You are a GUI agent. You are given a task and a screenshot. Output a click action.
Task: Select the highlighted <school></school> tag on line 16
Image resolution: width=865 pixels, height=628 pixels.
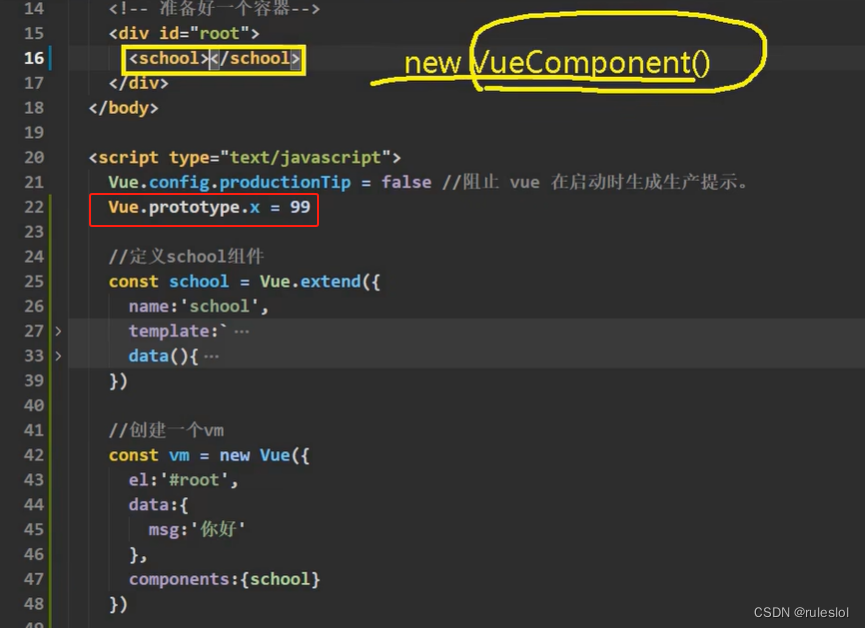(211, 58)
